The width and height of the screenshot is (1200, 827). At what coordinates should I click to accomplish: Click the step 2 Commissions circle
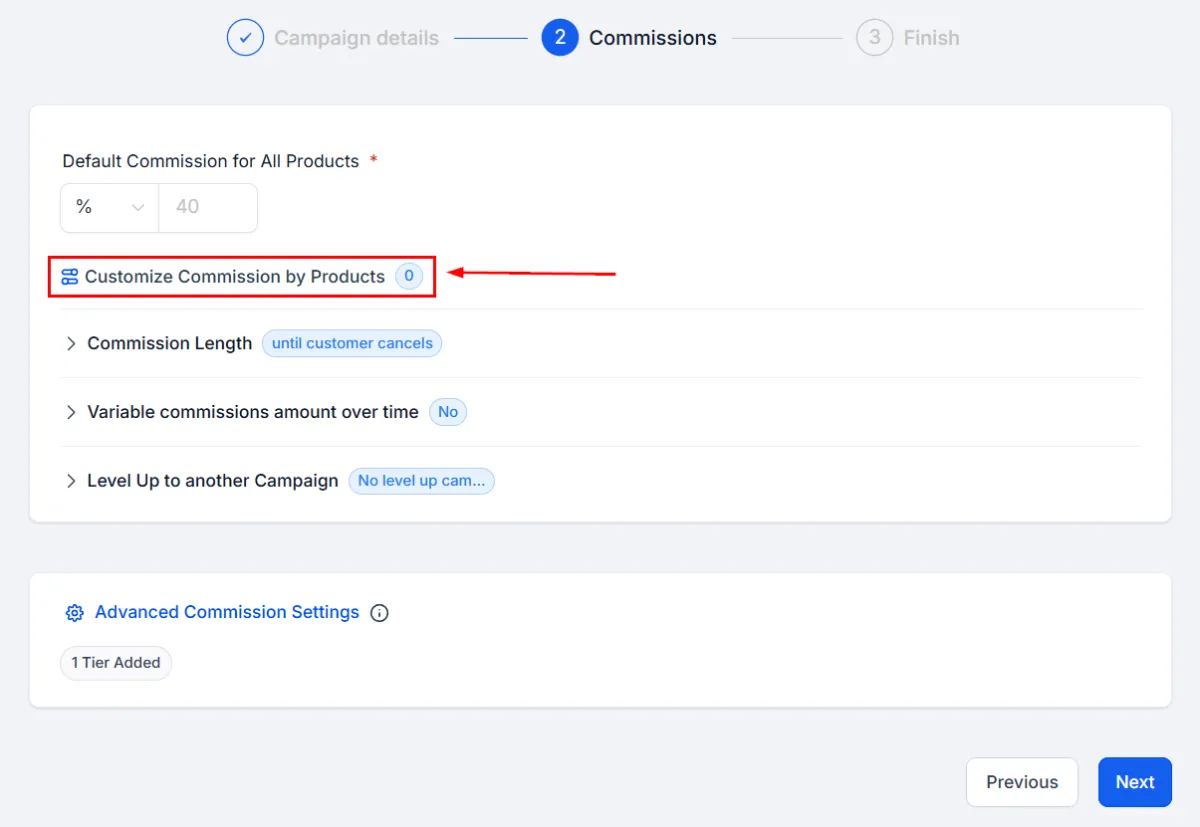pos(560,38)
